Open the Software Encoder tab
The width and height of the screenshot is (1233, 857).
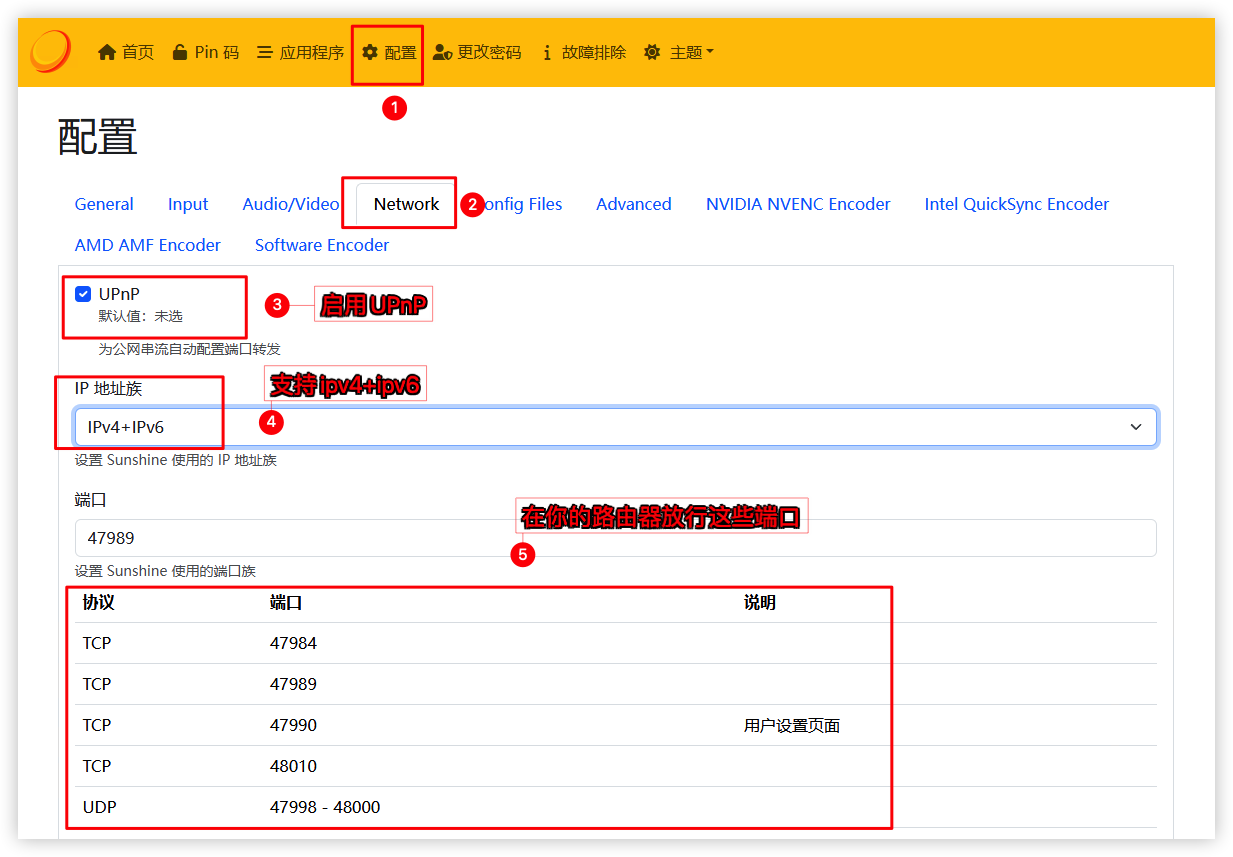tap(322, 245)
